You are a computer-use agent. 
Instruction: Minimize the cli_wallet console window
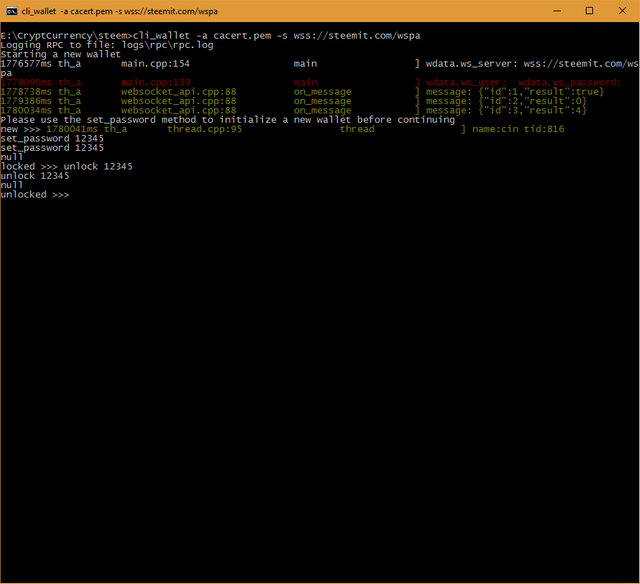click(557, 11)
